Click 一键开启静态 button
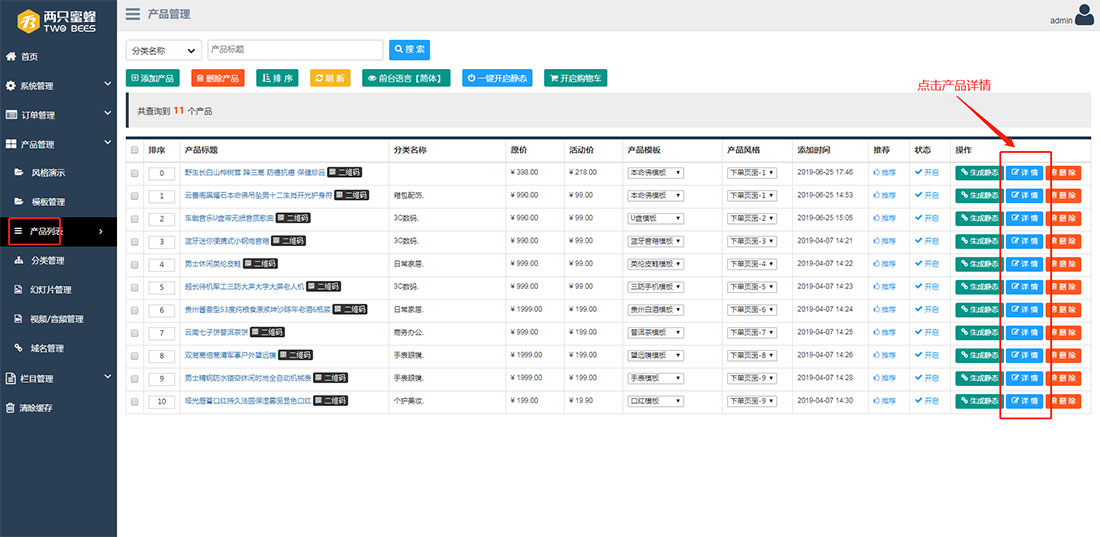Screen dimensions: 1100x537 [497, 78]
